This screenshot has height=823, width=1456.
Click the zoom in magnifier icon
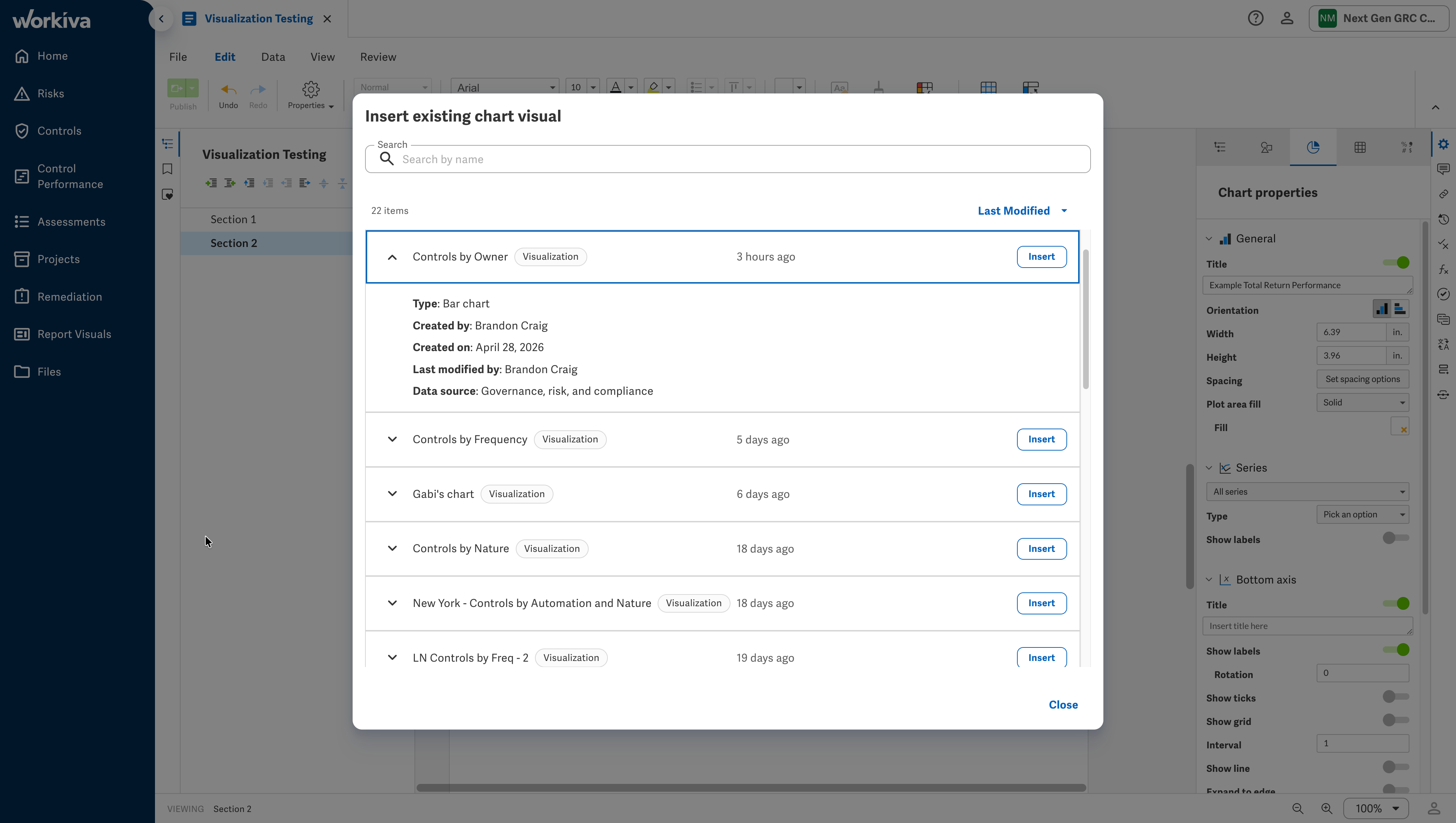1327,809
